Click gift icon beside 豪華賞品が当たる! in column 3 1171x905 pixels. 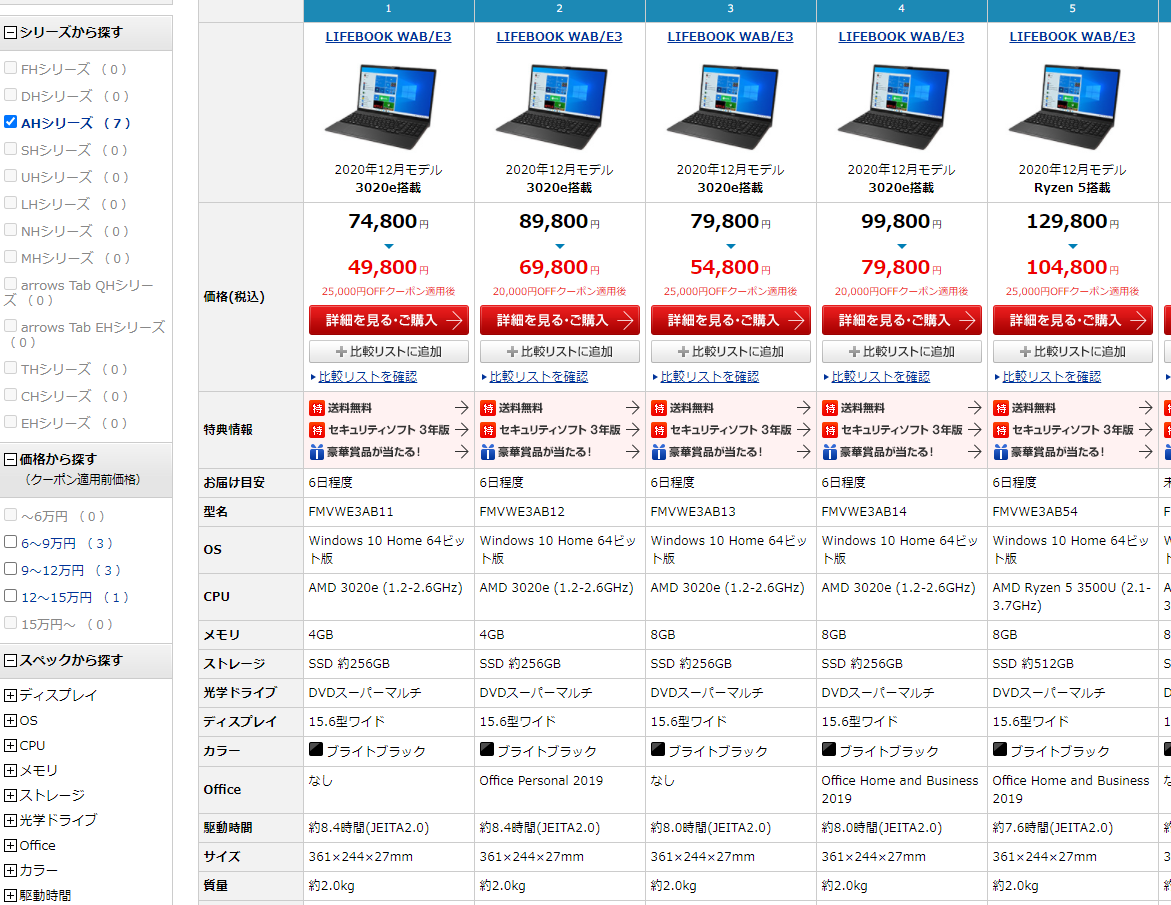coord(659,451)
